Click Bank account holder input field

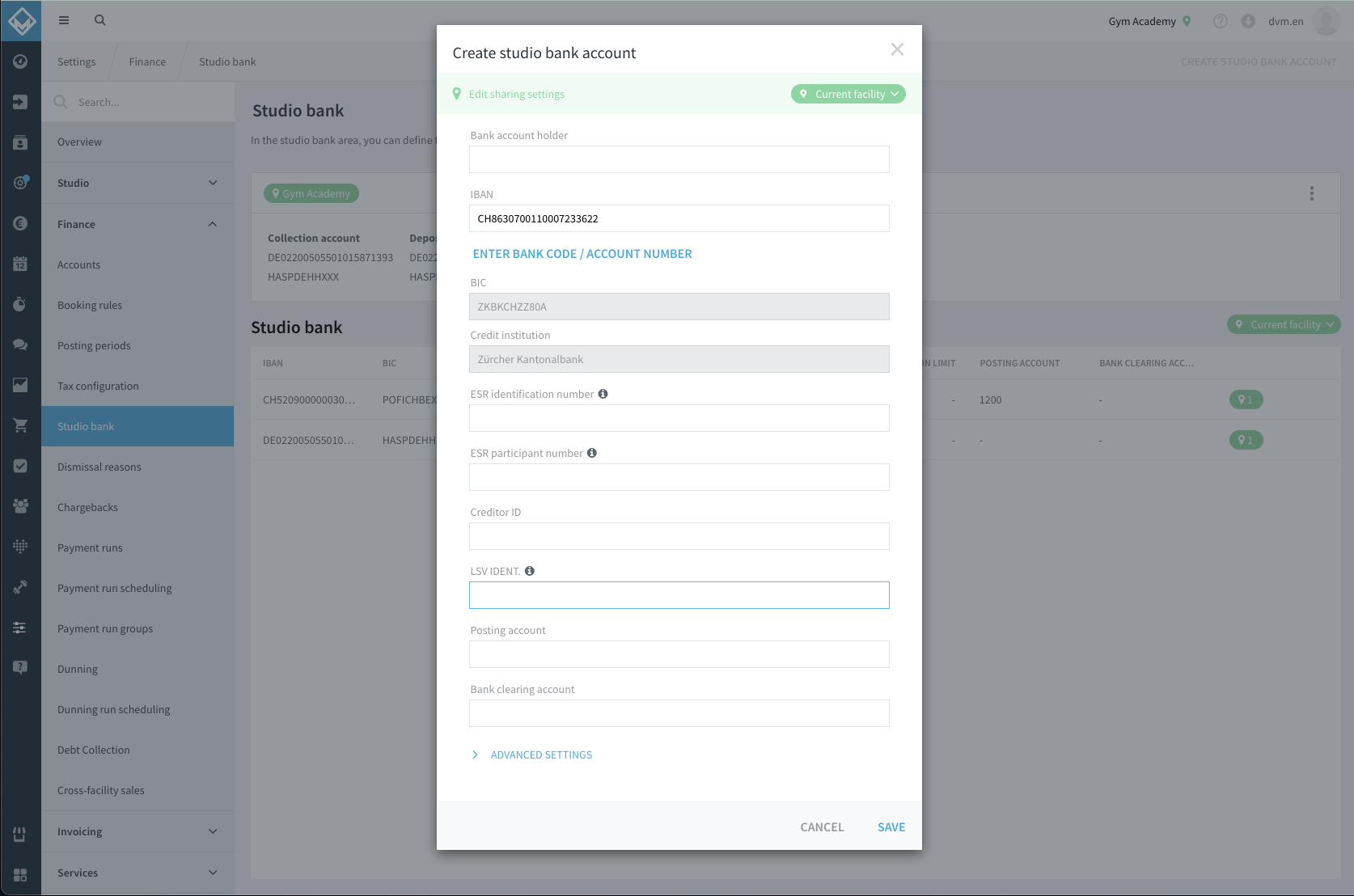tap(679, 159)
